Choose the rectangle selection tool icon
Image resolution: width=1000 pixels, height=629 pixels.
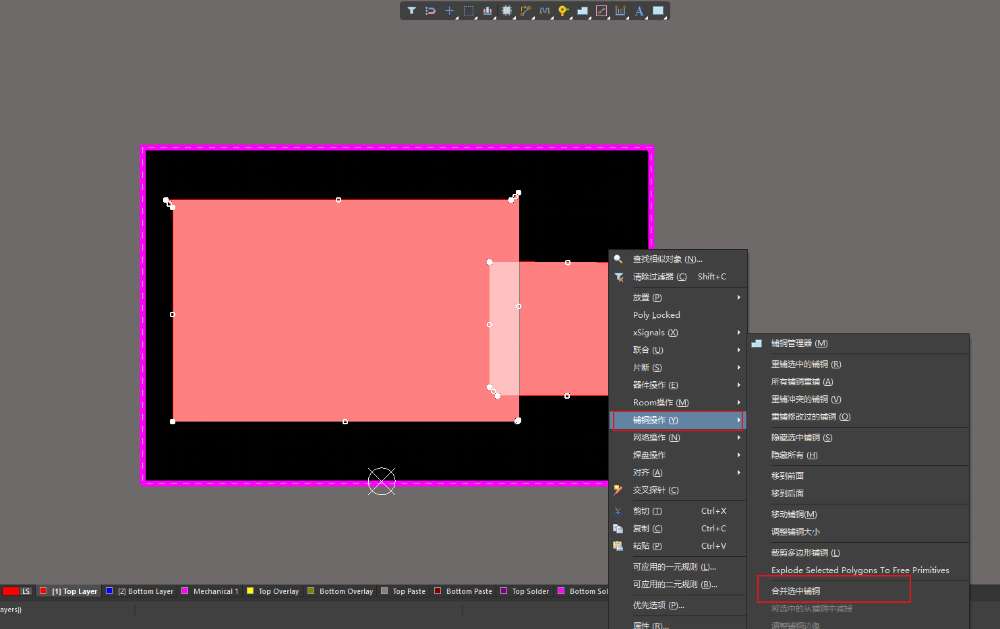click(469, 11)
